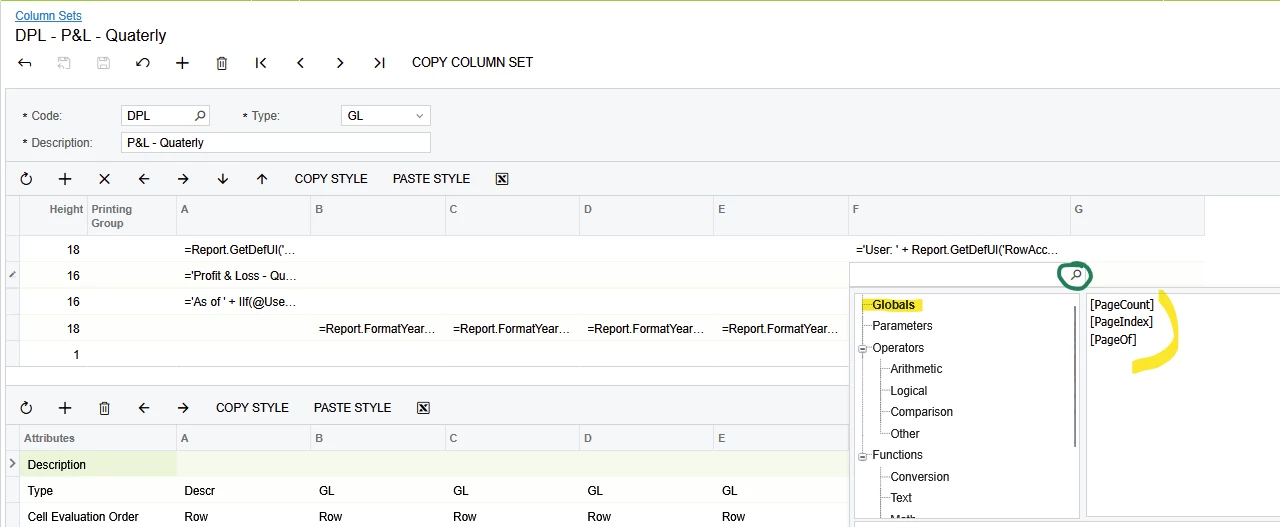Click the Height column header
1280x527 pixels.
coord(53,216)
